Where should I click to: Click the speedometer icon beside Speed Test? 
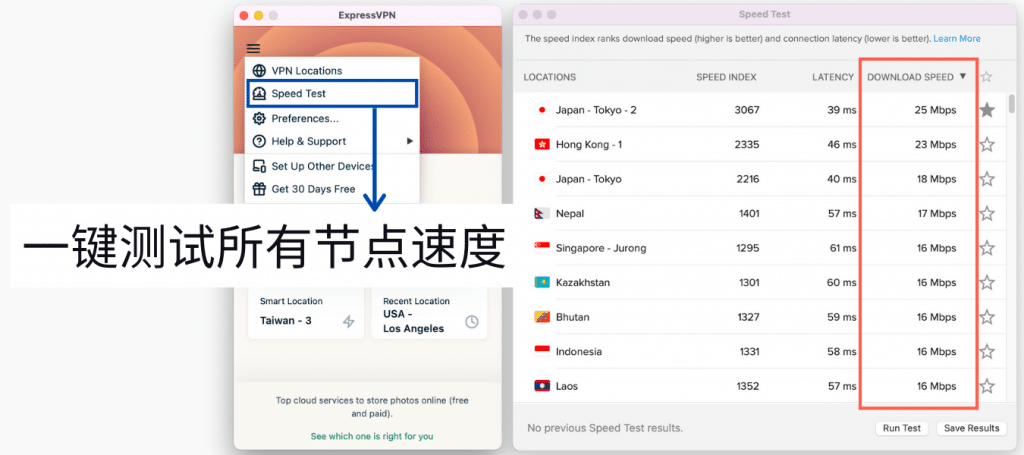pyautogui.click(x=259, y=93)
